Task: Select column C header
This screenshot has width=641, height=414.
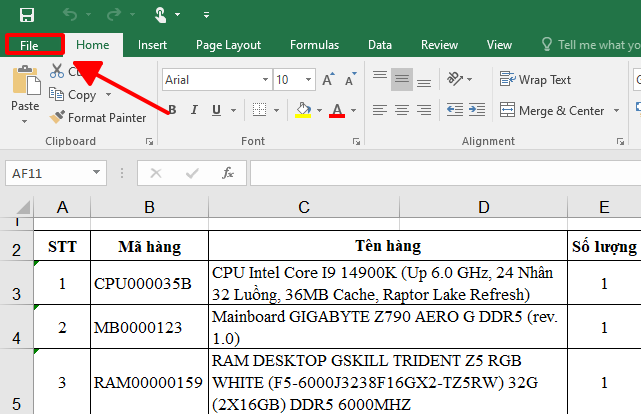Action: tap(304, 207)
